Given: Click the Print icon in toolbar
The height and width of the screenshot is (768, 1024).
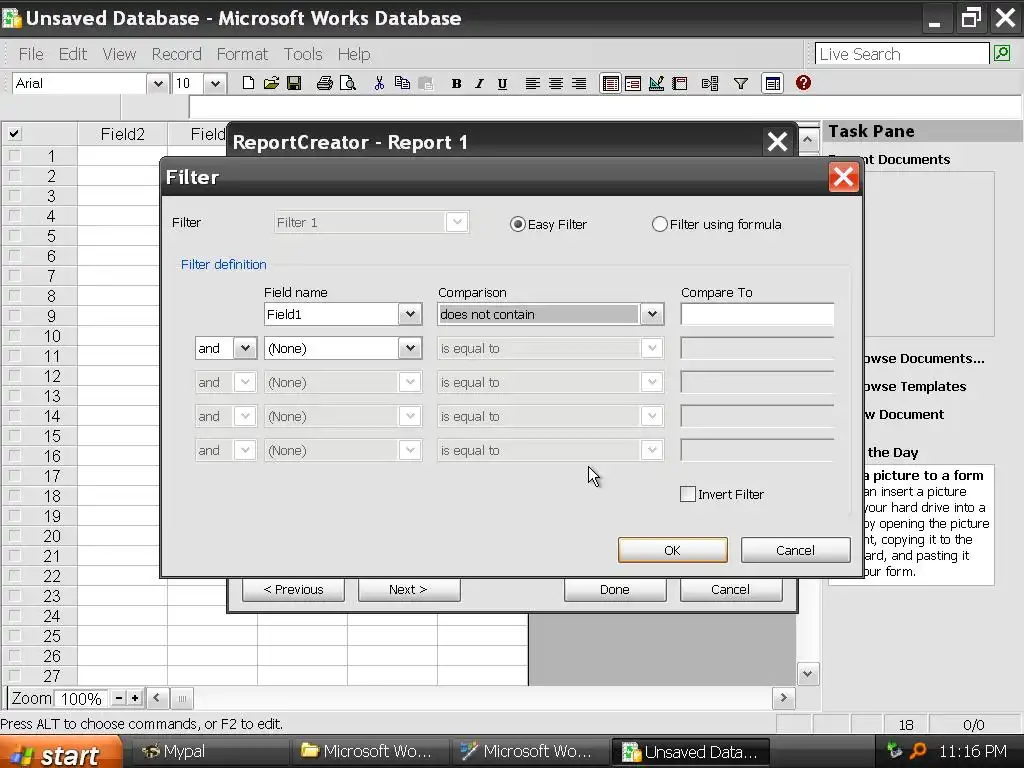Looking at the screenshot, I should point(325,83).
